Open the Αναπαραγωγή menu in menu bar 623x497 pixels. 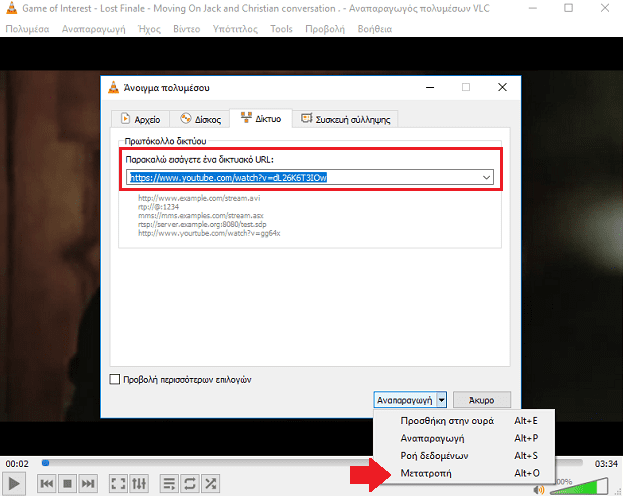point(93,29)
